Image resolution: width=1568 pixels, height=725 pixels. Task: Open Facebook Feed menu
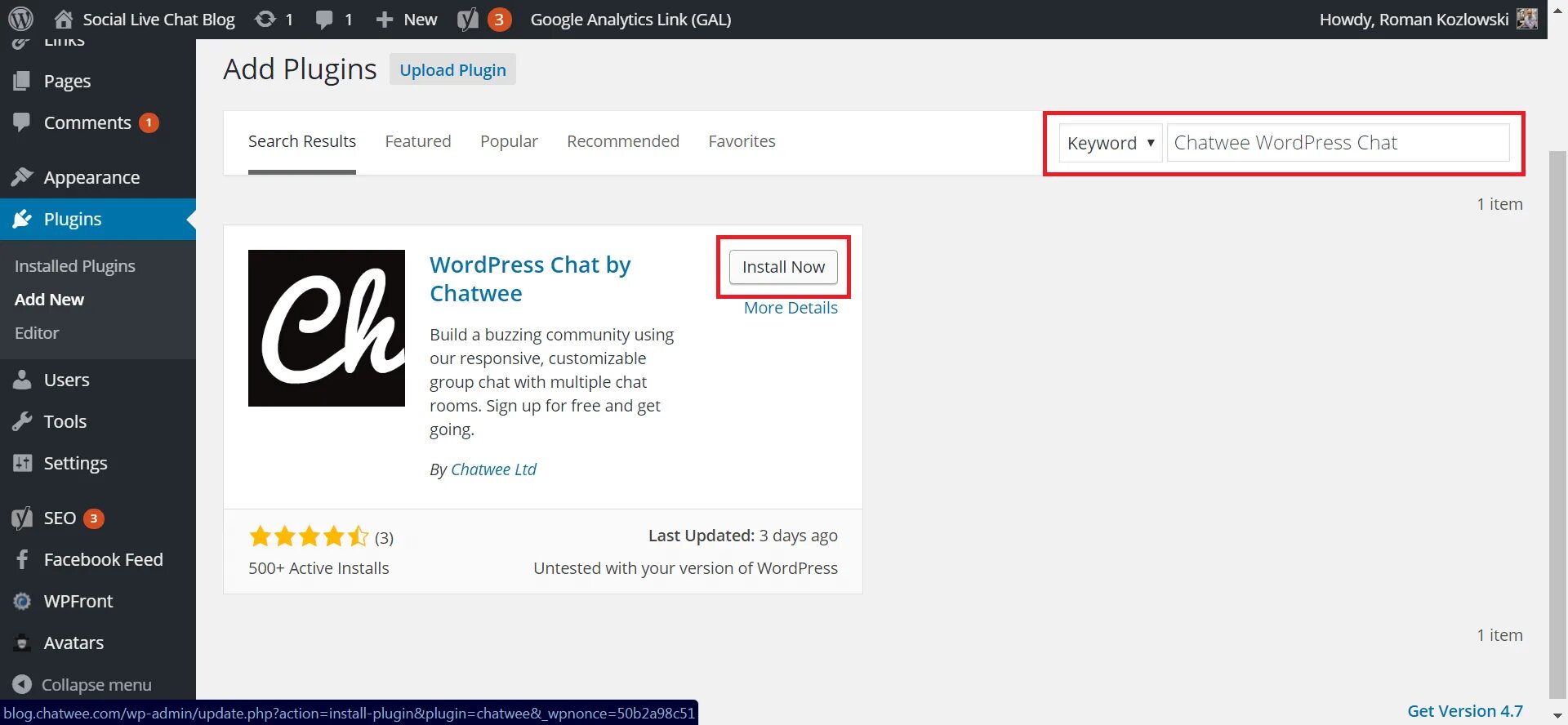click(x=103, y=559)
